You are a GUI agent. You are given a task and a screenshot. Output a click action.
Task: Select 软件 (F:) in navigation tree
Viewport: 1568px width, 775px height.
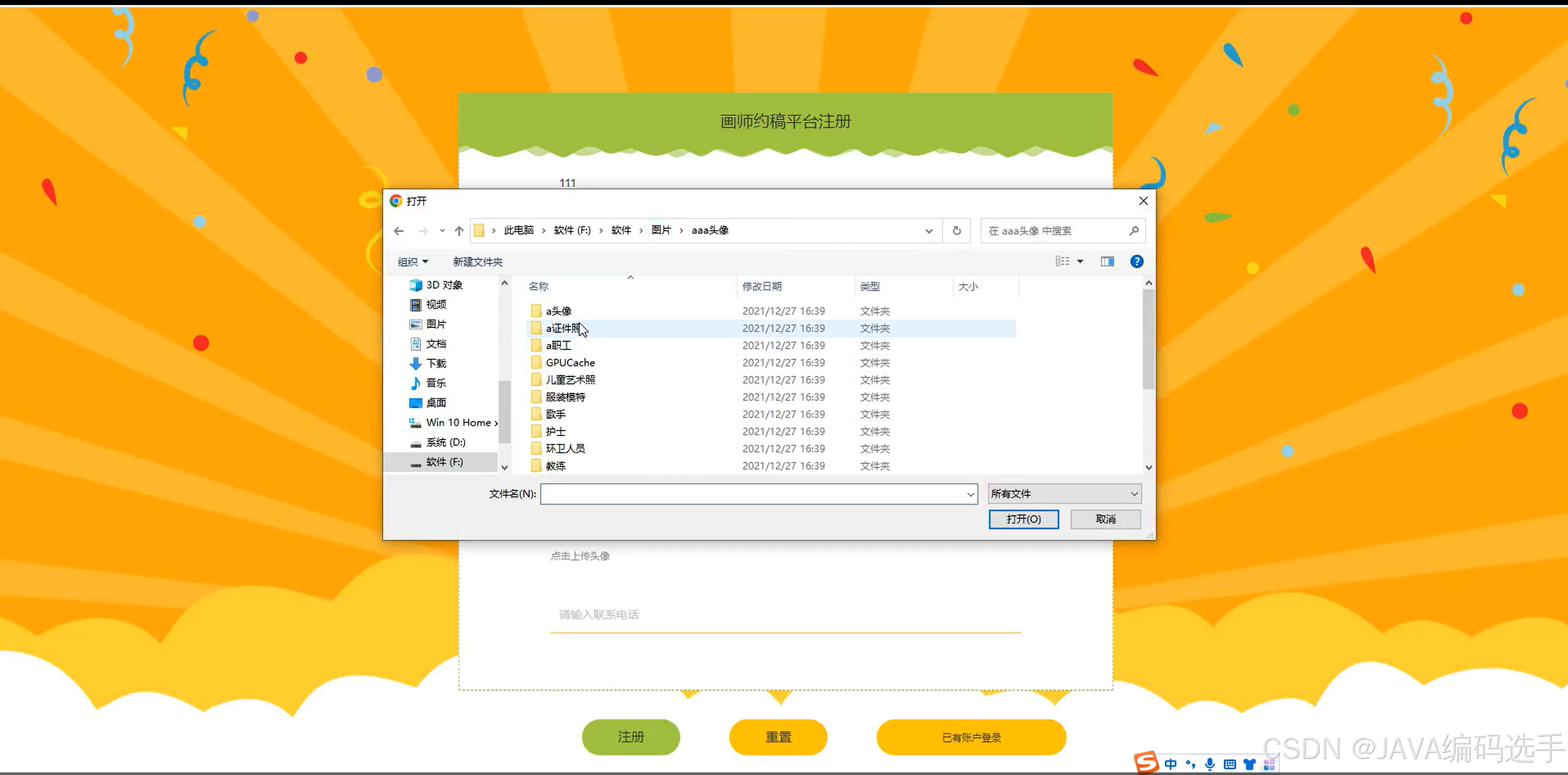coord(444,462)
